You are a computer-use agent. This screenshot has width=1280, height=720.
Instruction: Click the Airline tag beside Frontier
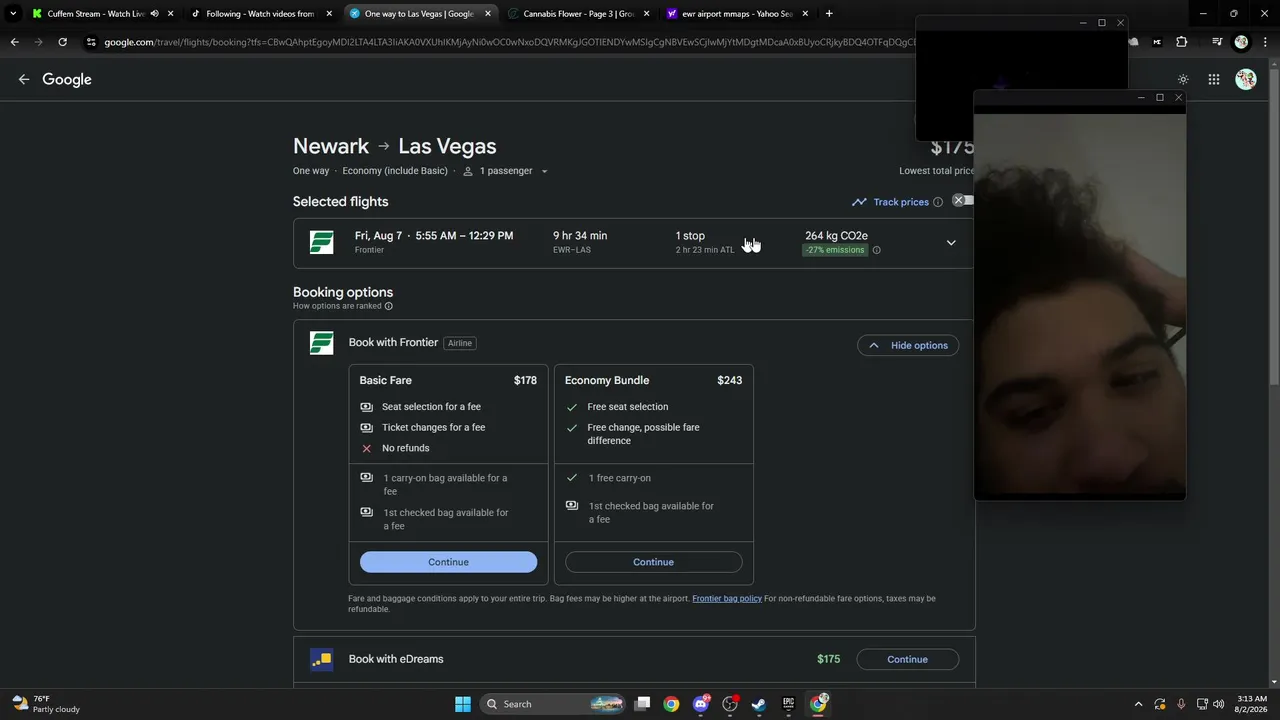point(460,343)
